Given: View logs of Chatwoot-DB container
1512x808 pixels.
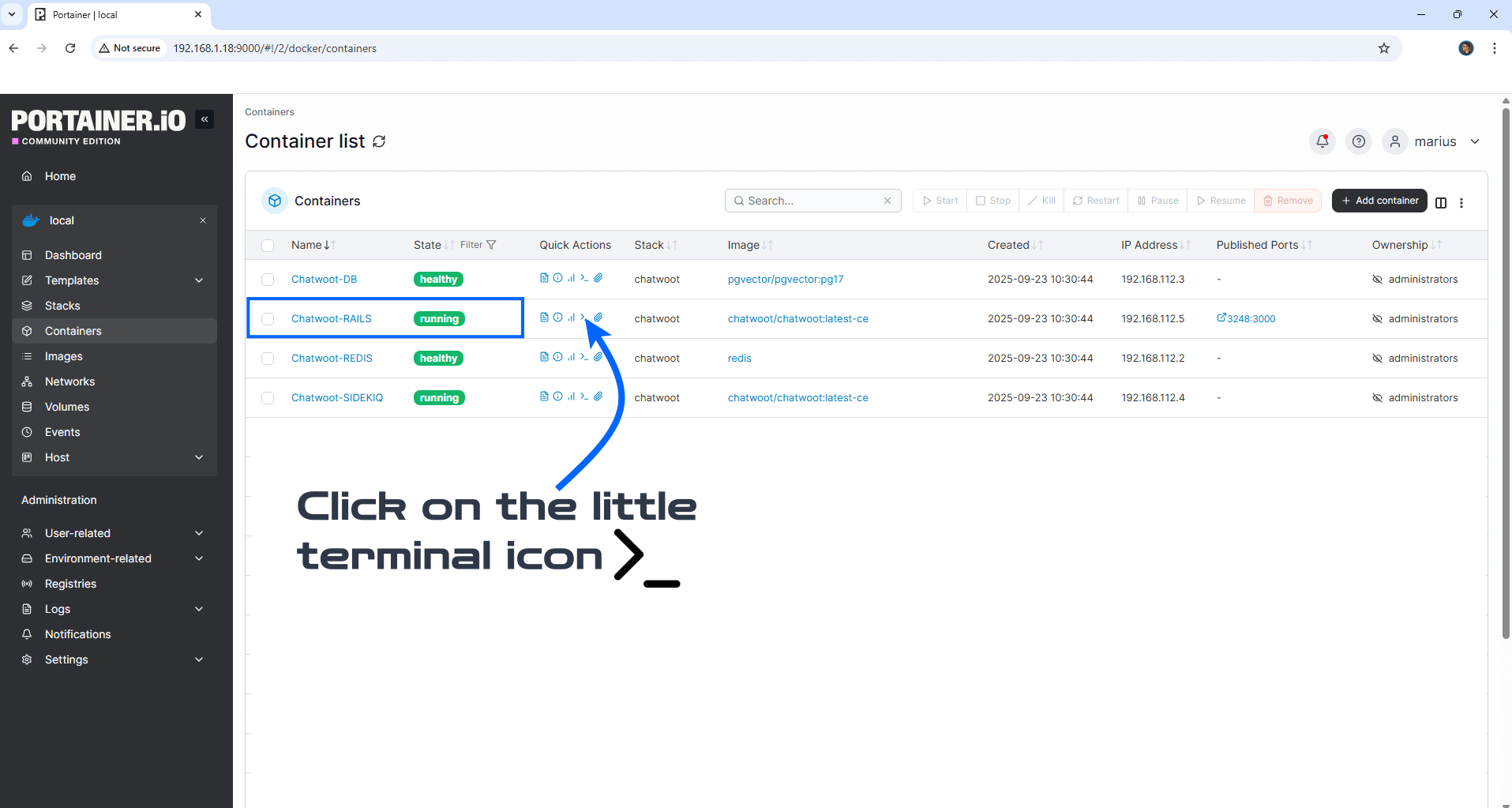Looking at the screenshot, I should click(x=544, y=278).
